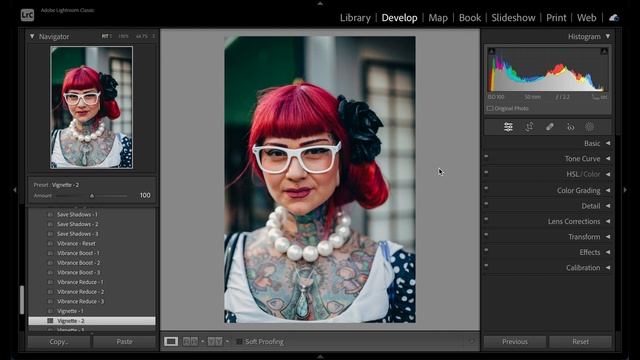Apply the Vignette - 1 preset
The height and width of the screenshot is (360, 640).
tap(70, 311)
